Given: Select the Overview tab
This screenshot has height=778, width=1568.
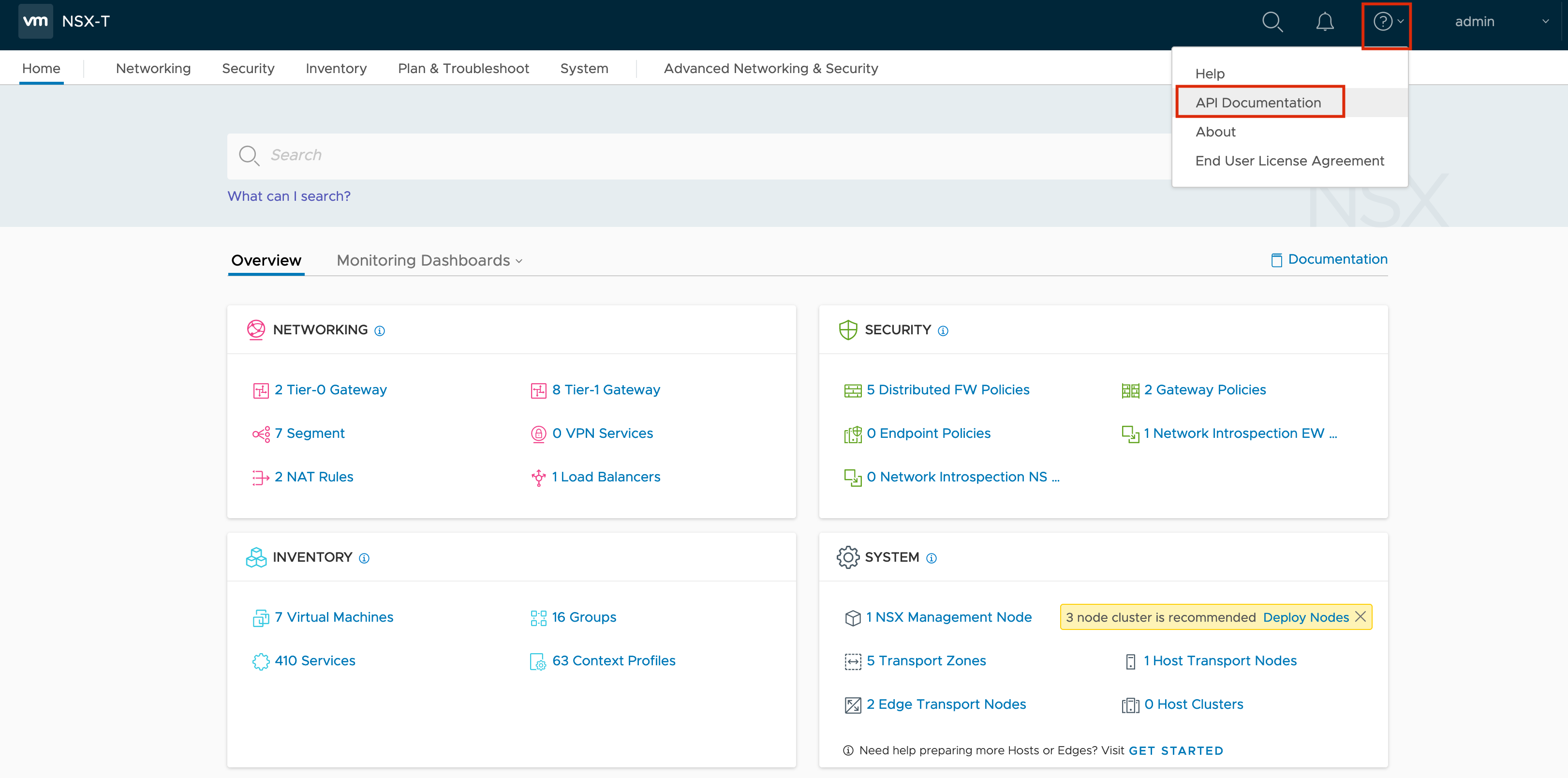Looking at the screenshot, I should [x=266, y=261].
